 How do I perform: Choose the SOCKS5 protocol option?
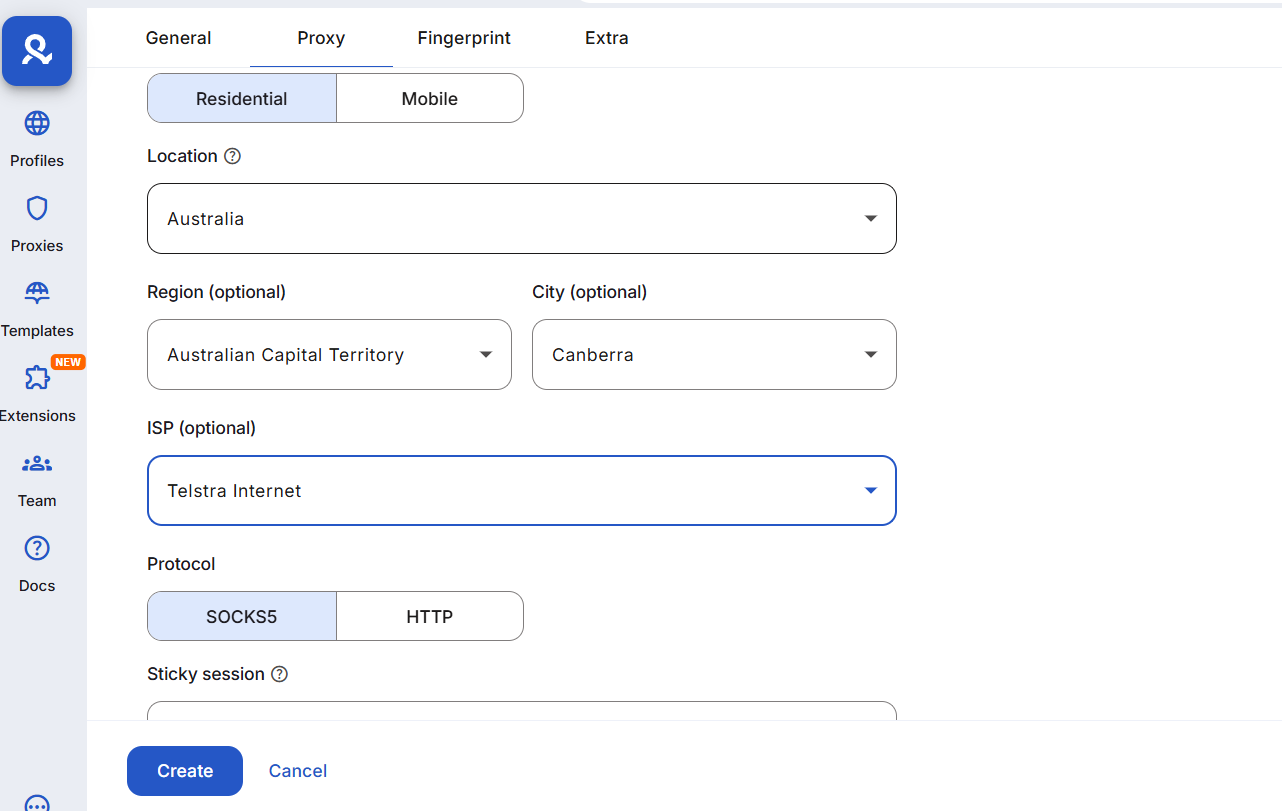click(x=242, y=617)
